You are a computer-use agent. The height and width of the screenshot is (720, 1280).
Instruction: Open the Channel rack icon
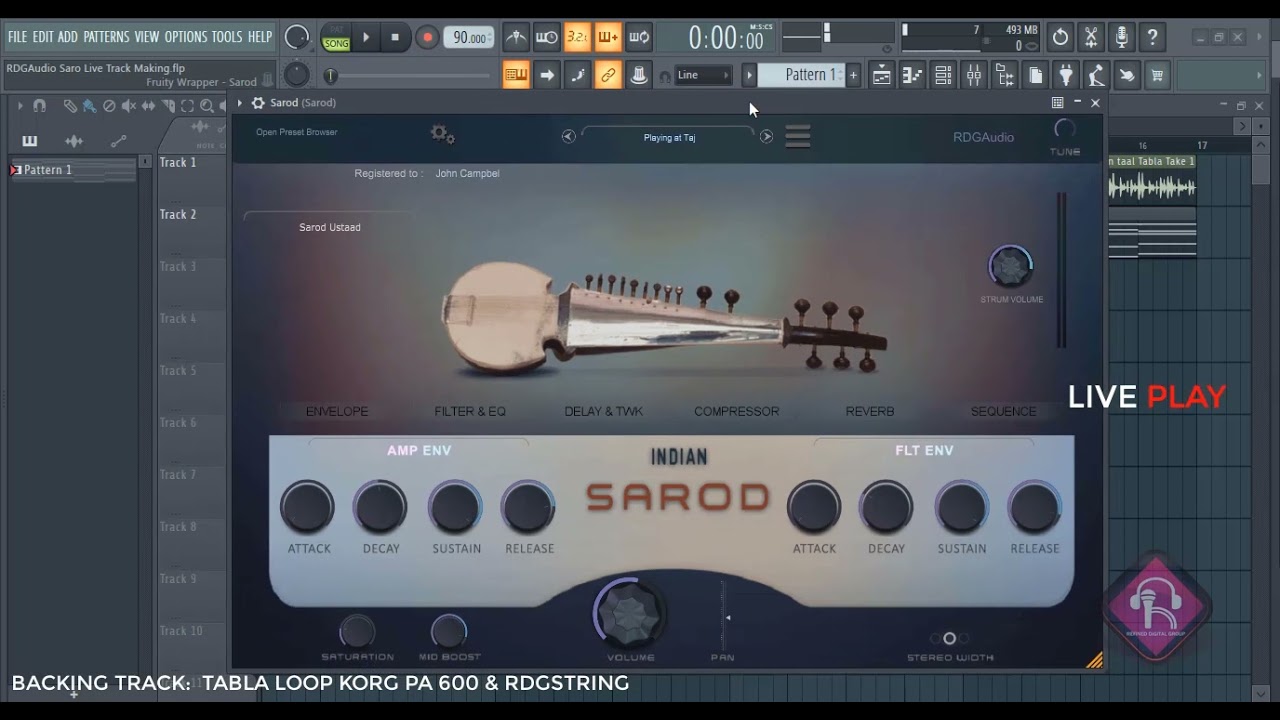point(943,75)
